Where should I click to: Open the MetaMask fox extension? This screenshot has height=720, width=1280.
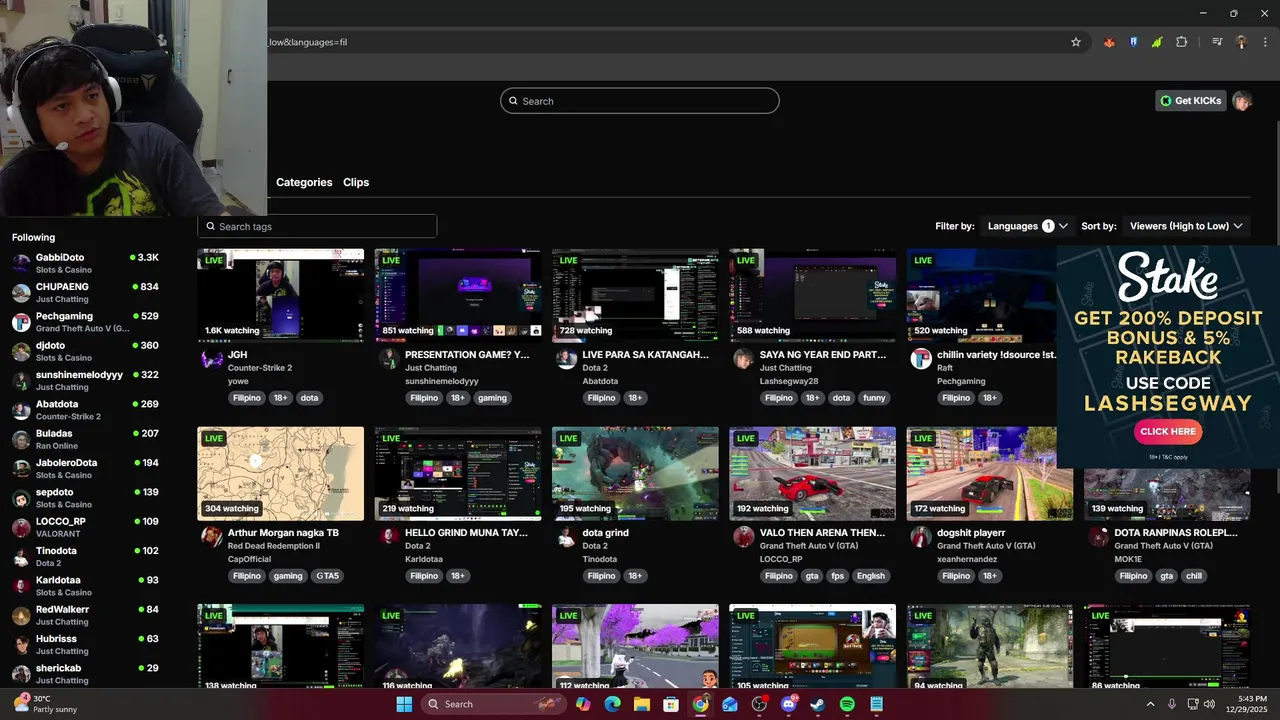coord(1109,42)
